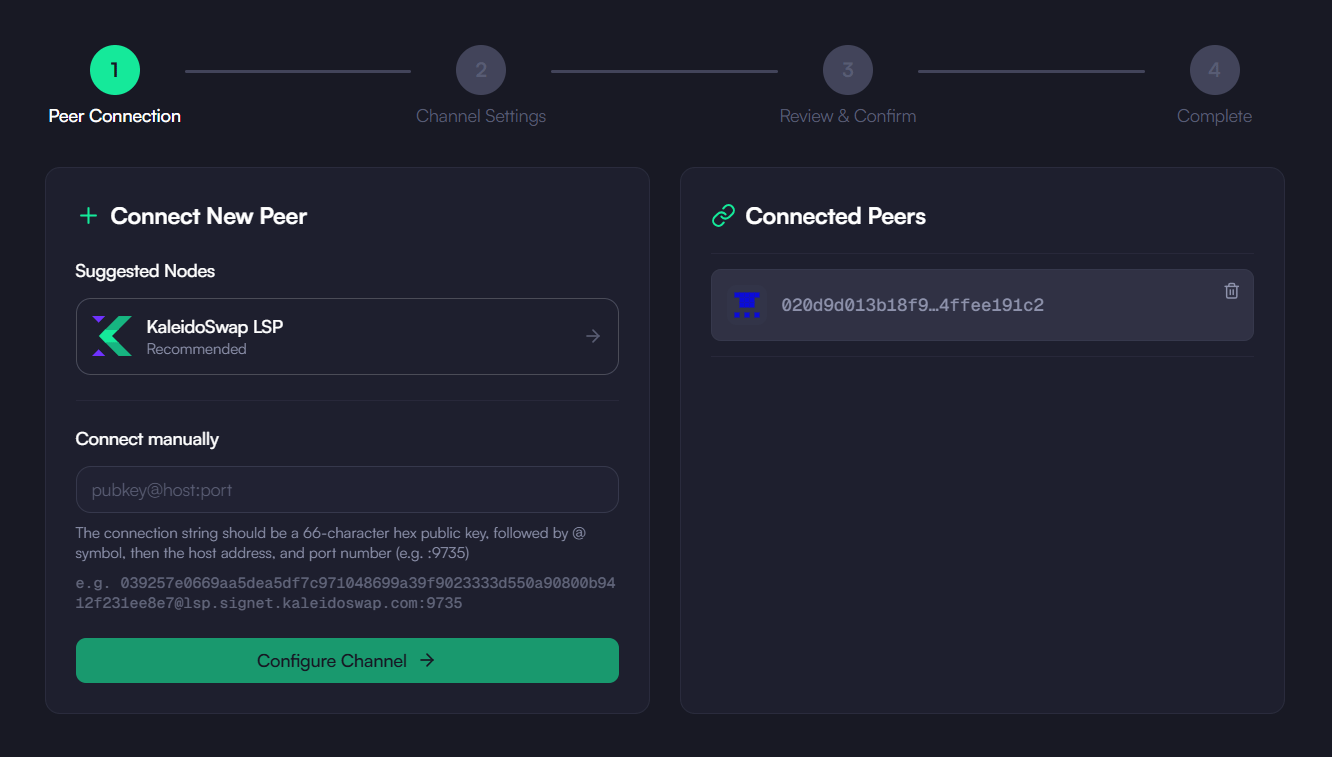Open Channel Settings step label
This screenshot has width=1332, height=757.
[481, 116]
